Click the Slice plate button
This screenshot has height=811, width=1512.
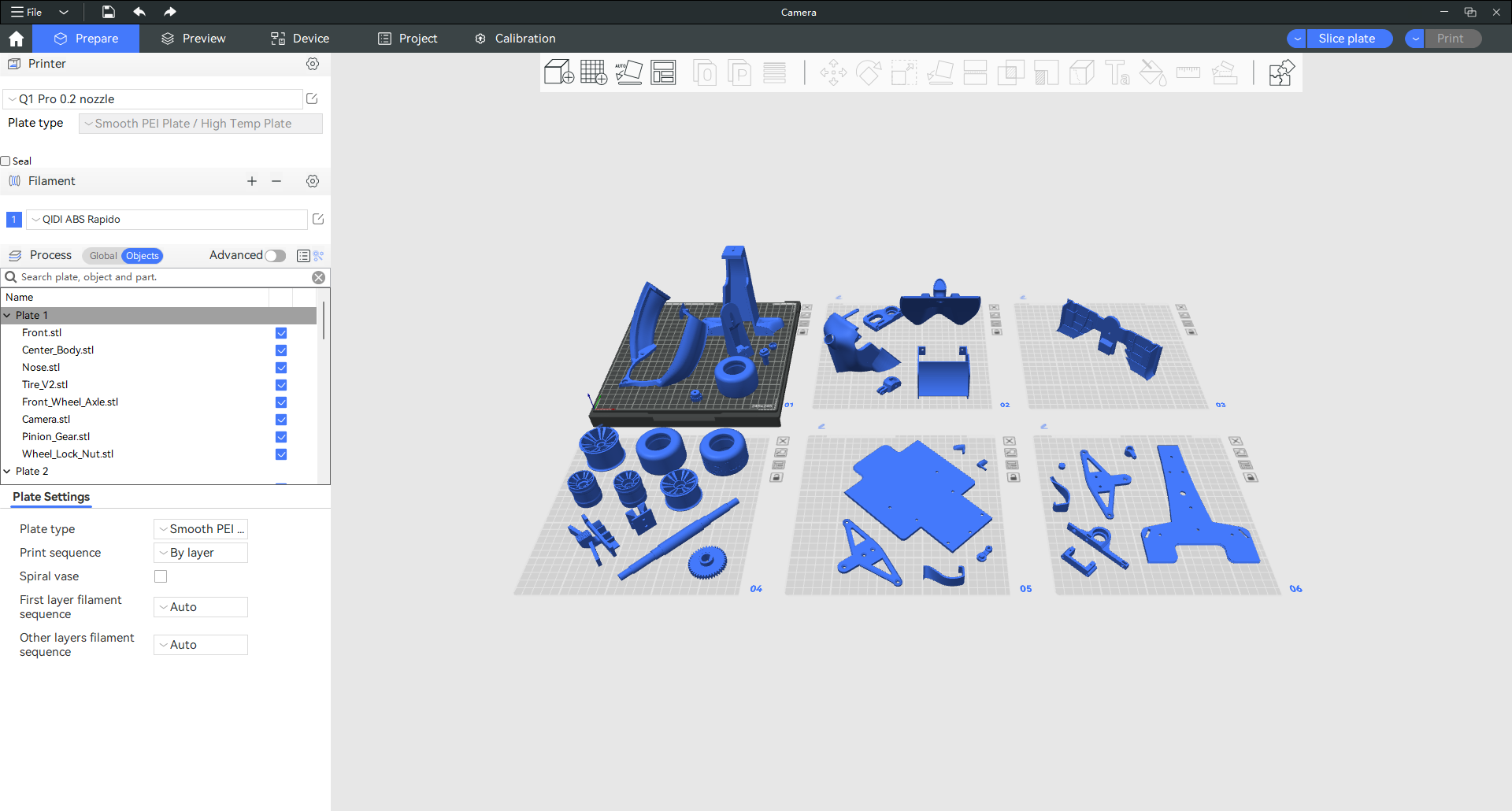pyautogui.click(x=1347, y=39)
